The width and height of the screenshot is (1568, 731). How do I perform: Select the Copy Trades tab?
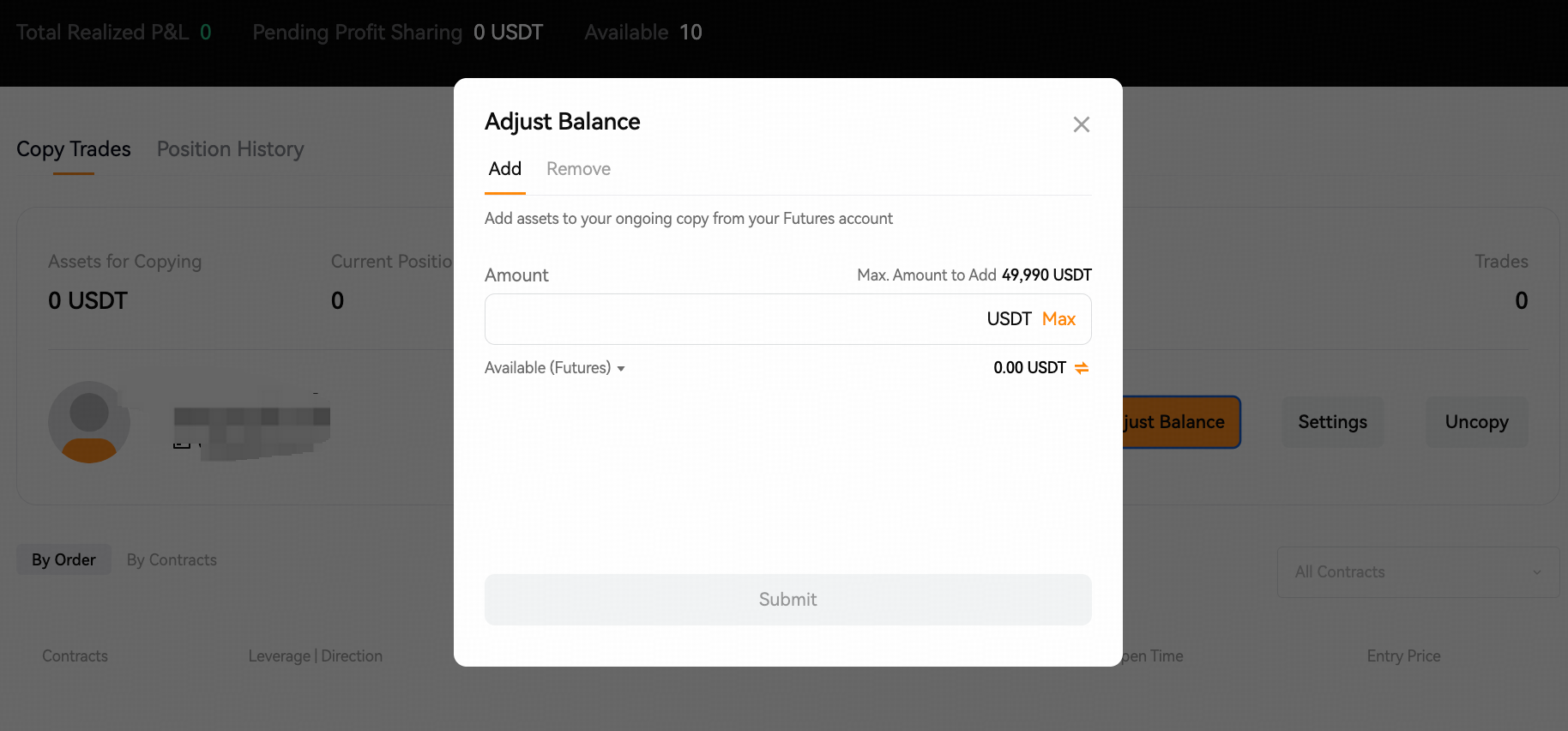[x=74, y=149]
